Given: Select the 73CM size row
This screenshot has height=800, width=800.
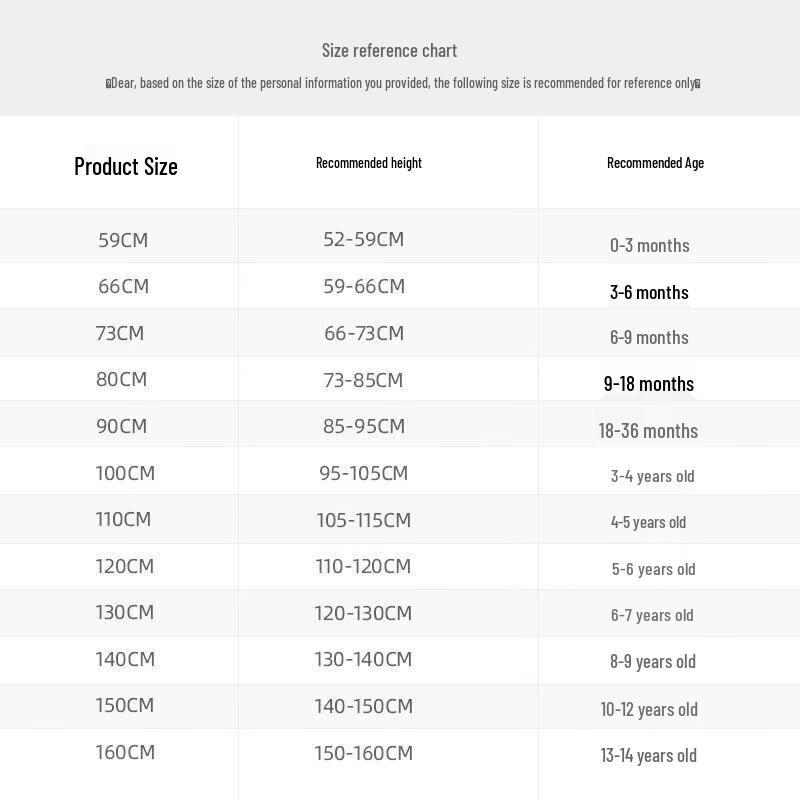Looking at the screenshot, I should pos(400,333).
